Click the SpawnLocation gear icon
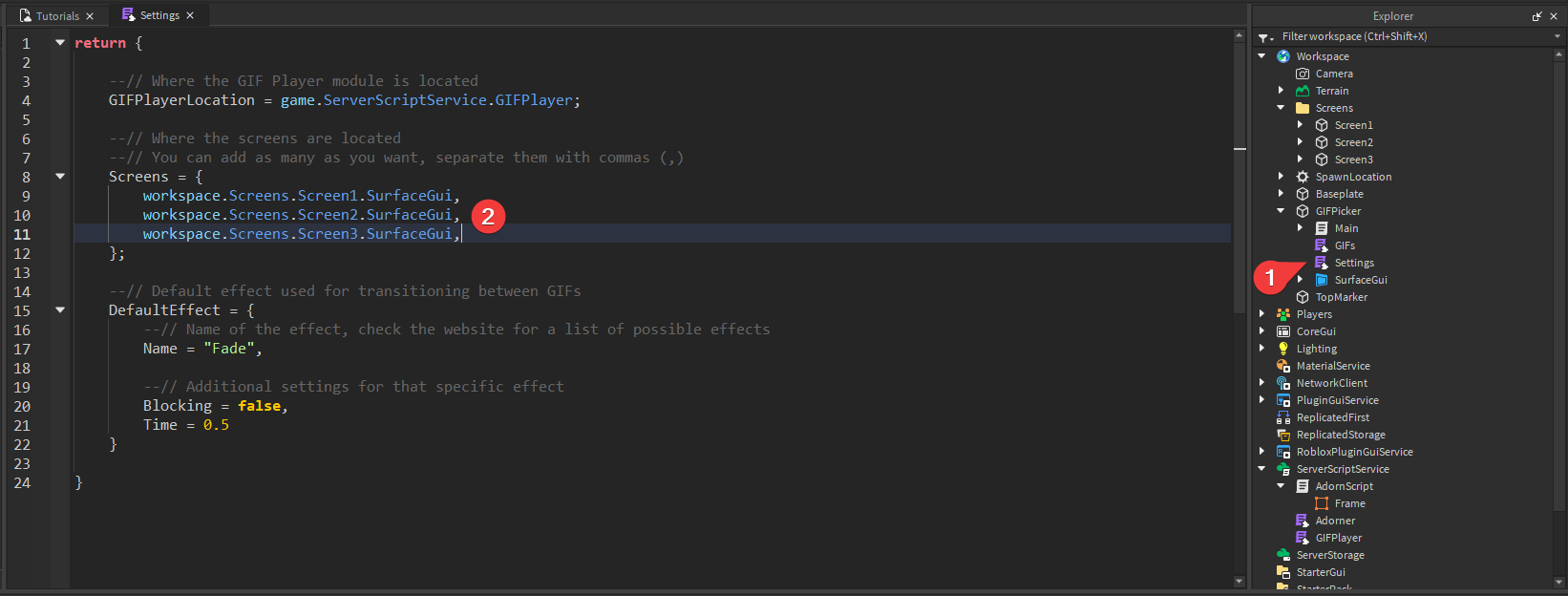1568x596 pixels. pyautogui.click(x=1303, y=177)
